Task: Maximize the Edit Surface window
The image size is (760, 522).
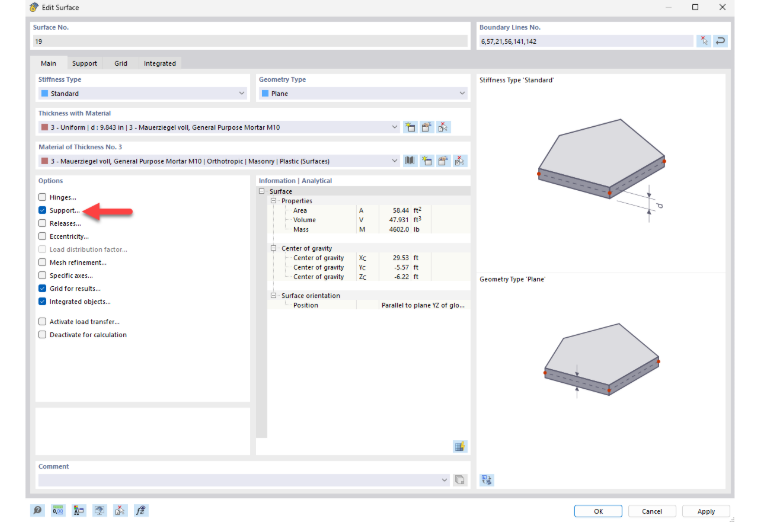Action: [695, 7]
